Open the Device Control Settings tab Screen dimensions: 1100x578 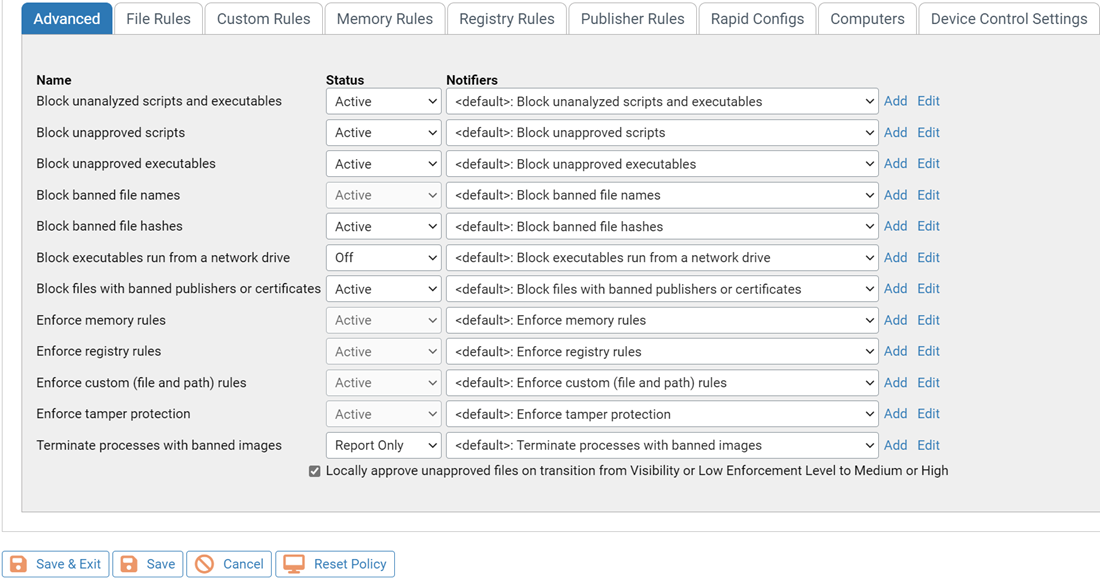pos(1008,18)
